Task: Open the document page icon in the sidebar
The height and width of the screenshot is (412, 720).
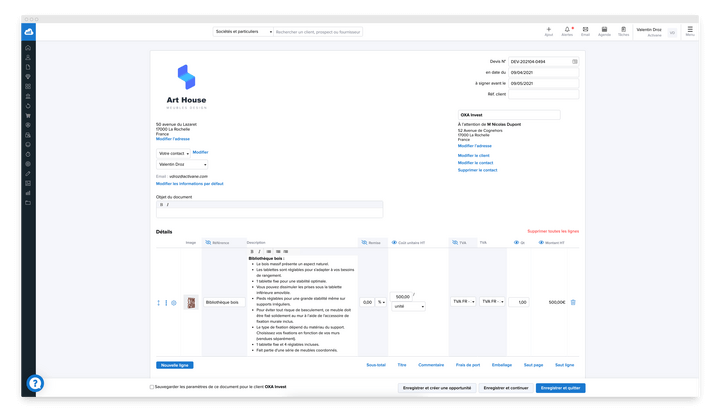Action: [x=28, y=67]
